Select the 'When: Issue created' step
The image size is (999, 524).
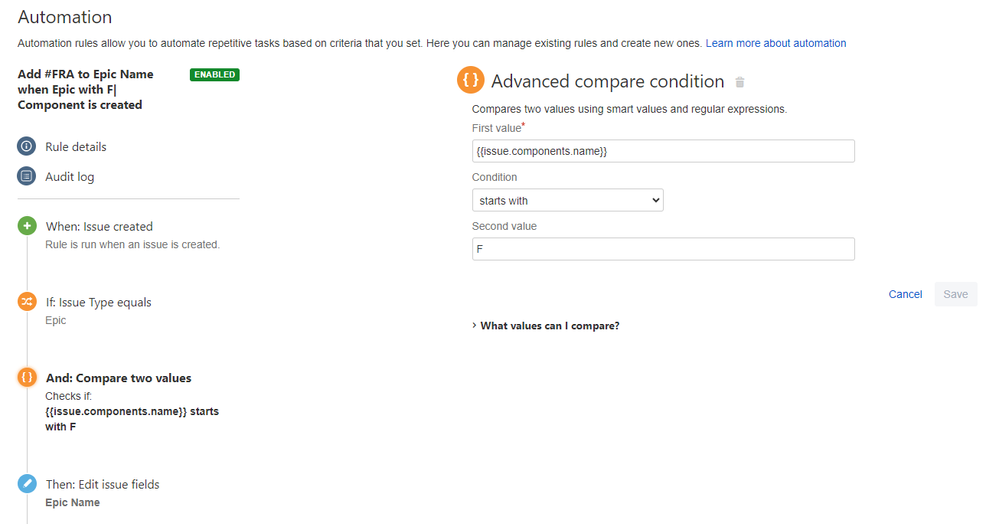coord(99,227)
